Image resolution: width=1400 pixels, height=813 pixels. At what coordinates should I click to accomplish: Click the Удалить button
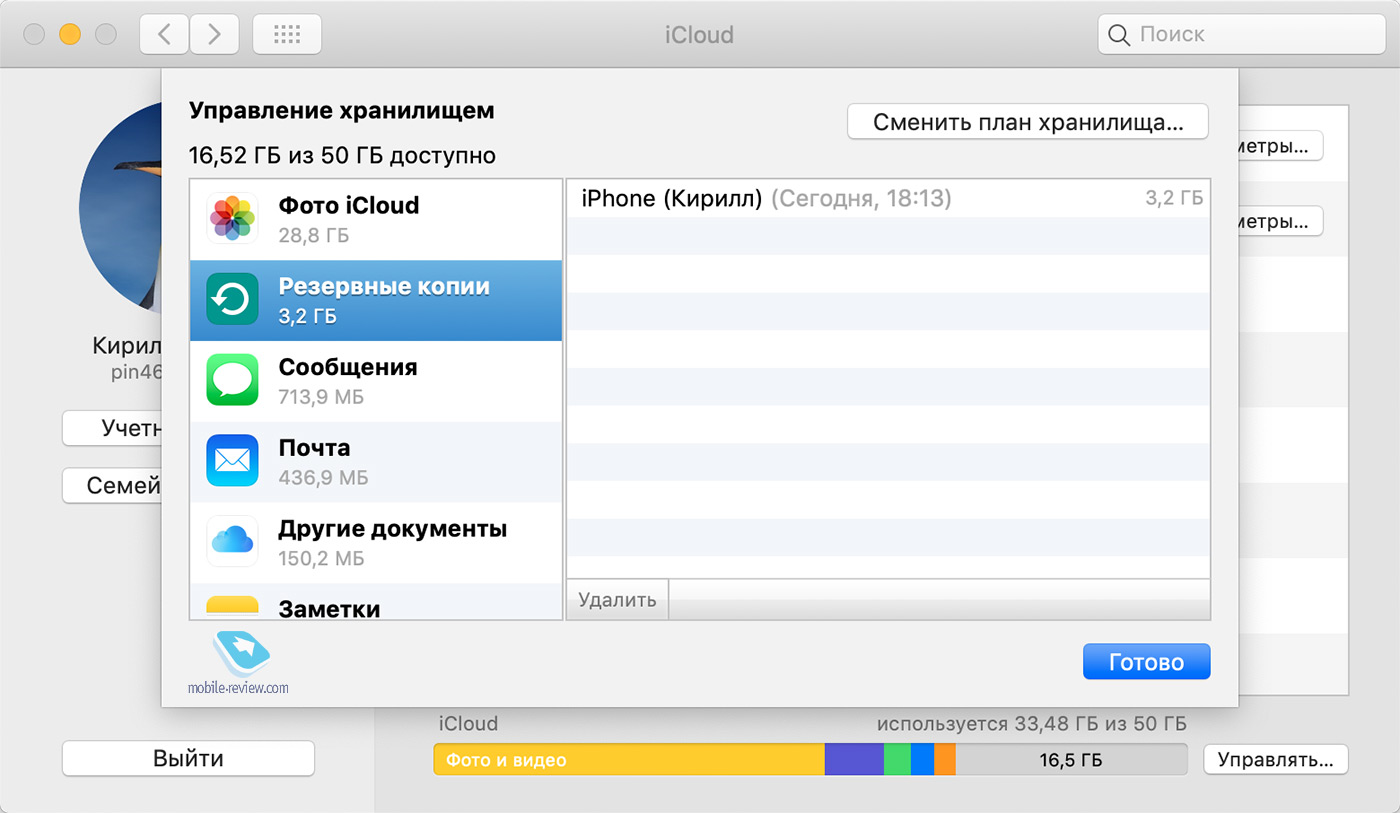coord(617,600)
